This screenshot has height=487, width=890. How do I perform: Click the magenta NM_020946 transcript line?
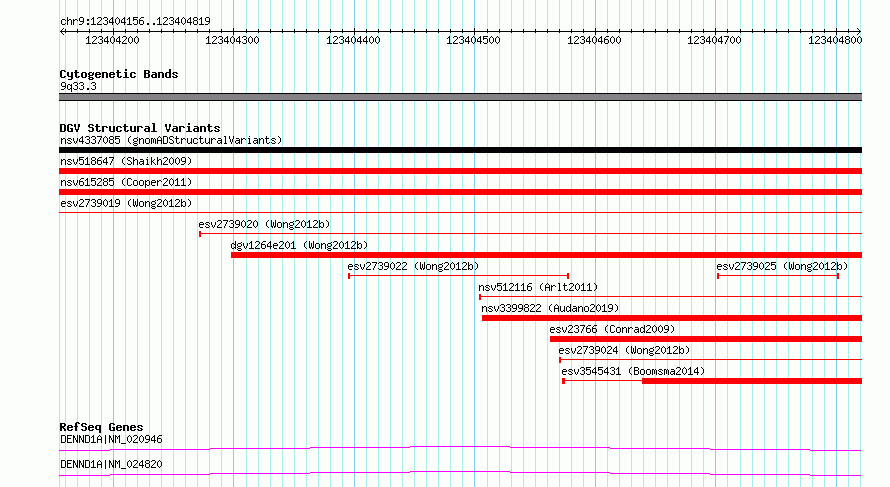(x=460, y=448)
